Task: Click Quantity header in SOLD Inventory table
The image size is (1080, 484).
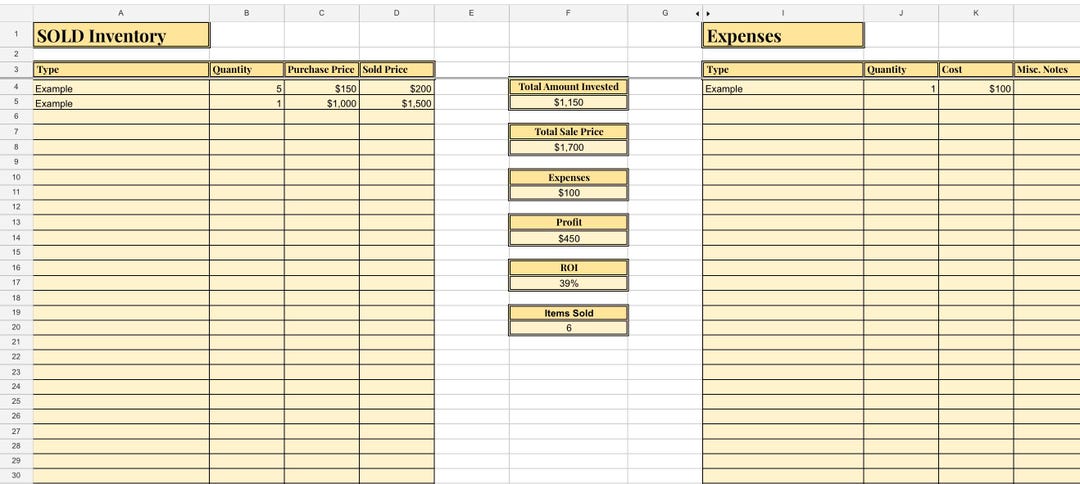Action: (x=247, y=70)
